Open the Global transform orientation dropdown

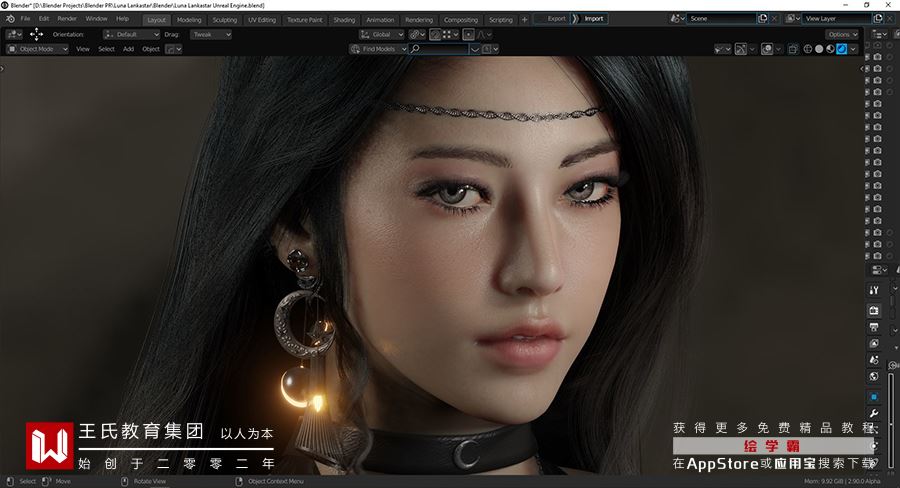(x=382, y=34)
